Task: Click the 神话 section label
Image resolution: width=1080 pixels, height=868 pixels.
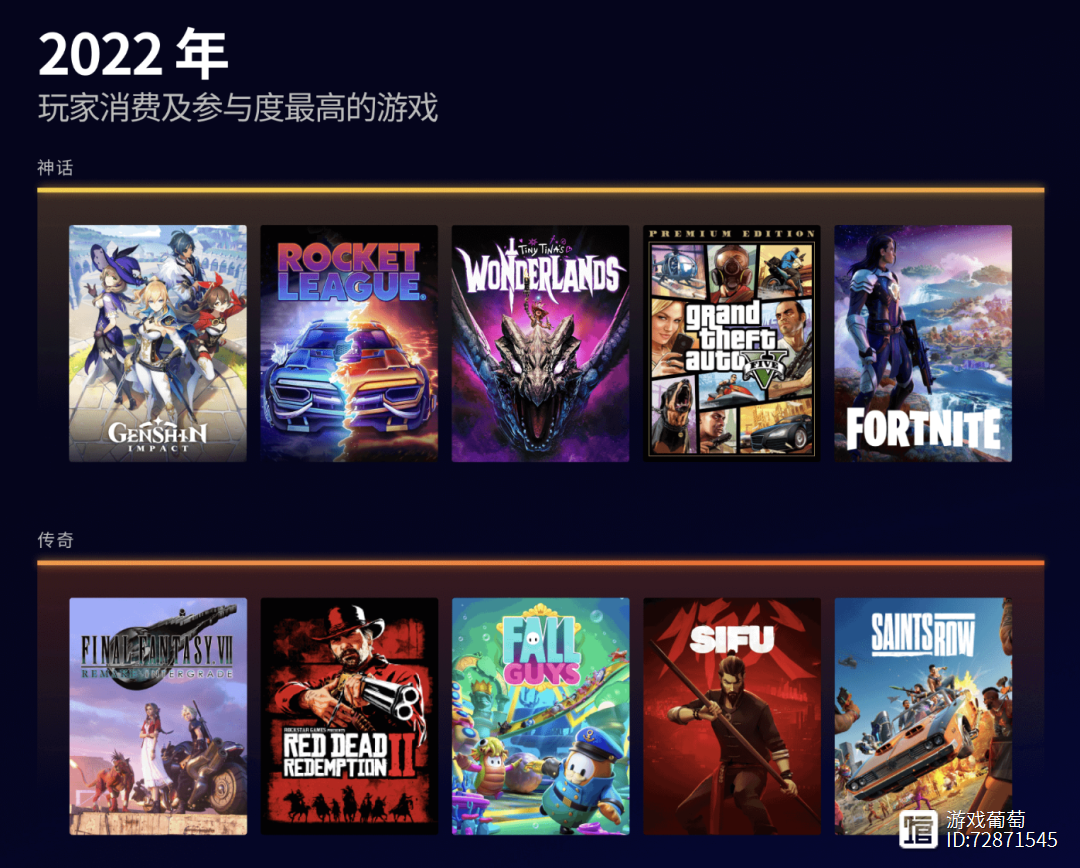Action: coord(55,167)
